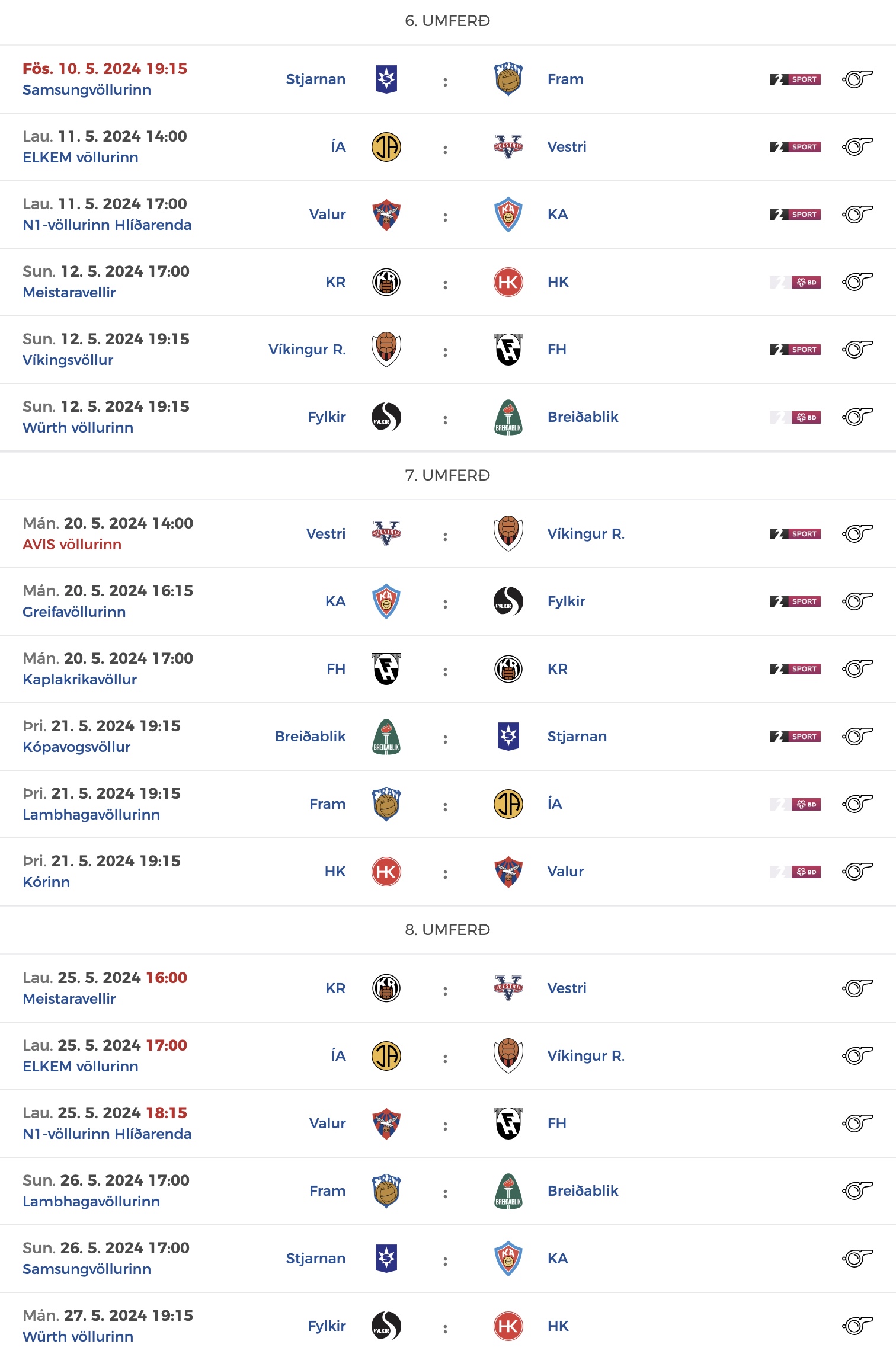This screenshot has width=896, height=1357.
Task: Open the Greifavöllurinn venue link
Action: 74,612
